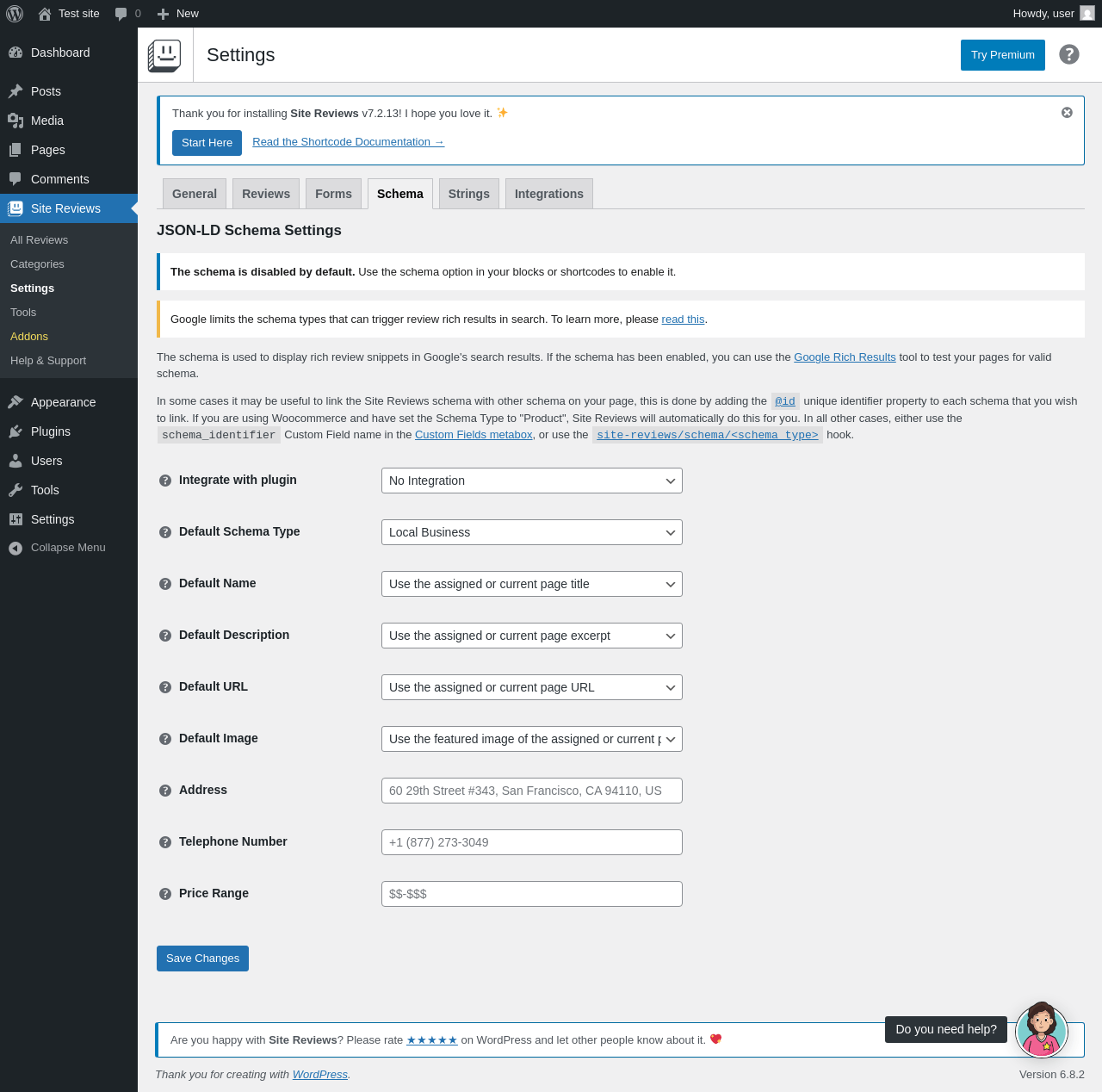
Task: Open the help question mark icon
Action: click(x=1069, y=54)
